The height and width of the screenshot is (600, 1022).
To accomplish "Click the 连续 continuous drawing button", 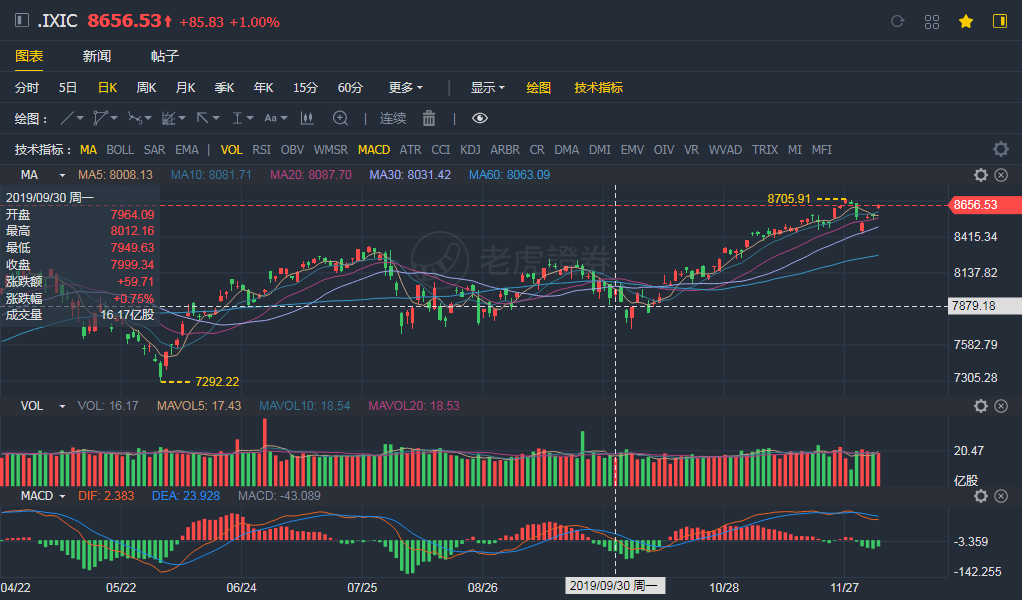I will pyautogui.click(x=393, y=118).
